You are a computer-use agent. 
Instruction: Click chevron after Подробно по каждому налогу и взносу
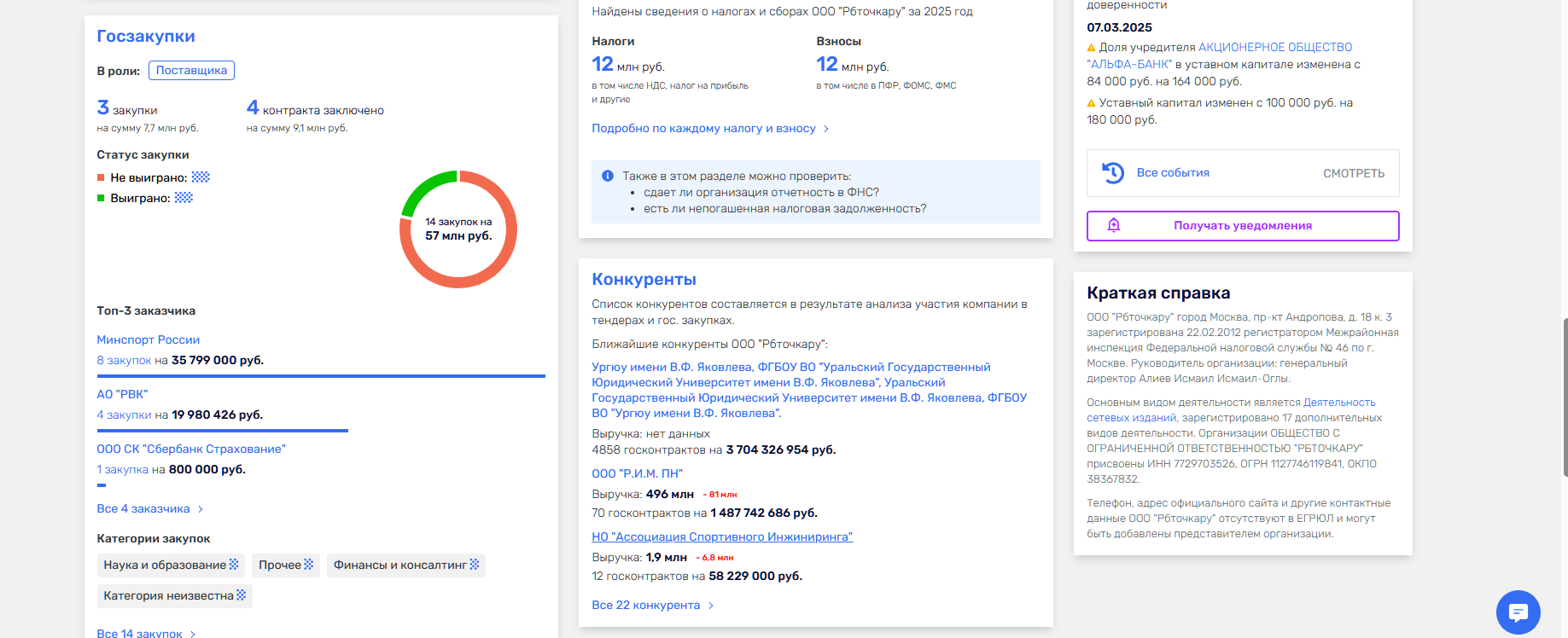[826, 129]
